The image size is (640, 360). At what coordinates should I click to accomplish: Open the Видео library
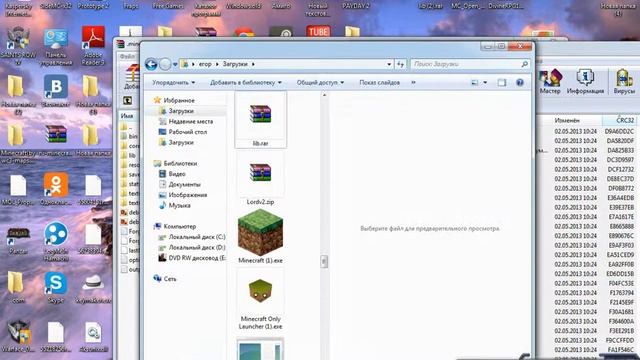177,174
